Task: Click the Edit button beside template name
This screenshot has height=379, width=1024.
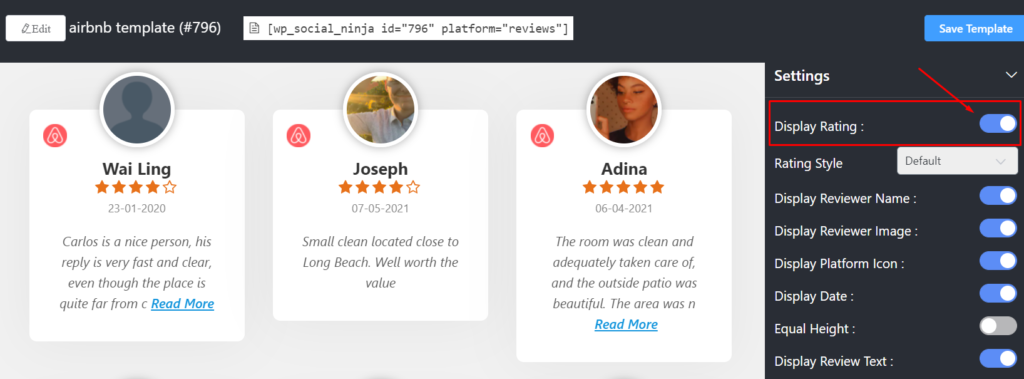Action: pos(36,28)
